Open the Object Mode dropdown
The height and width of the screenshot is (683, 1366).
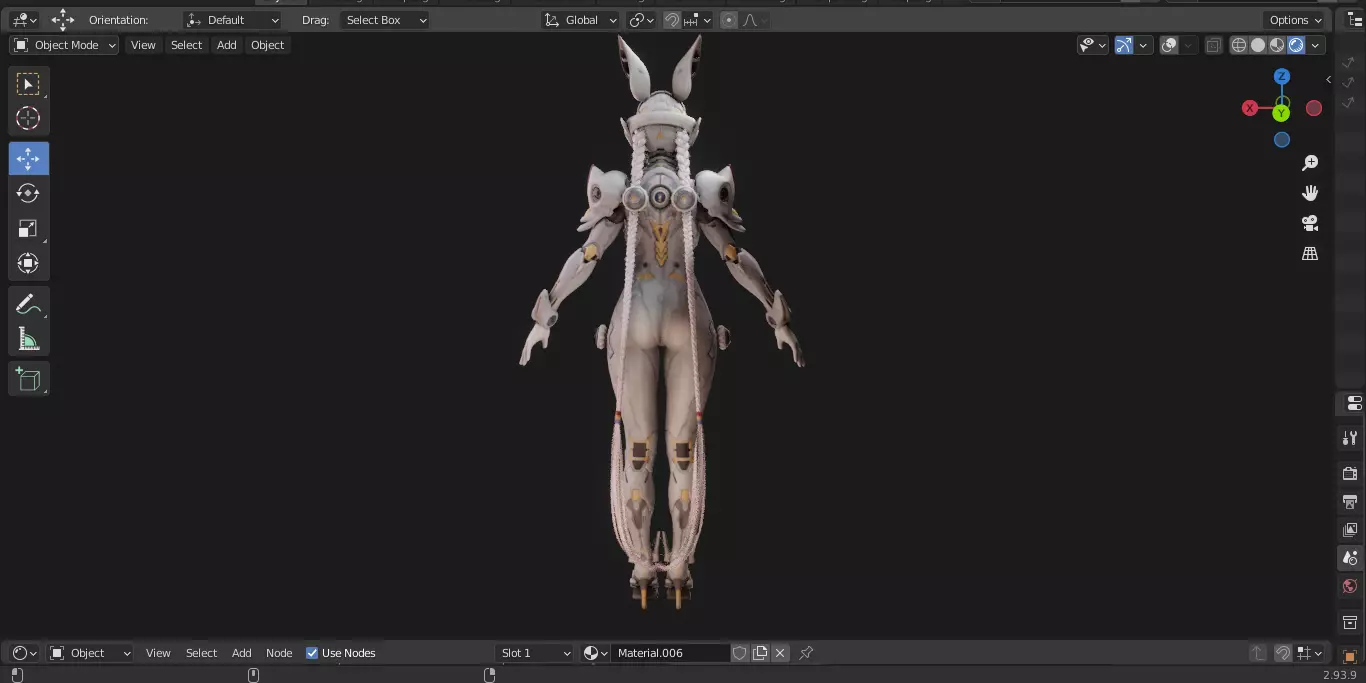64,45
